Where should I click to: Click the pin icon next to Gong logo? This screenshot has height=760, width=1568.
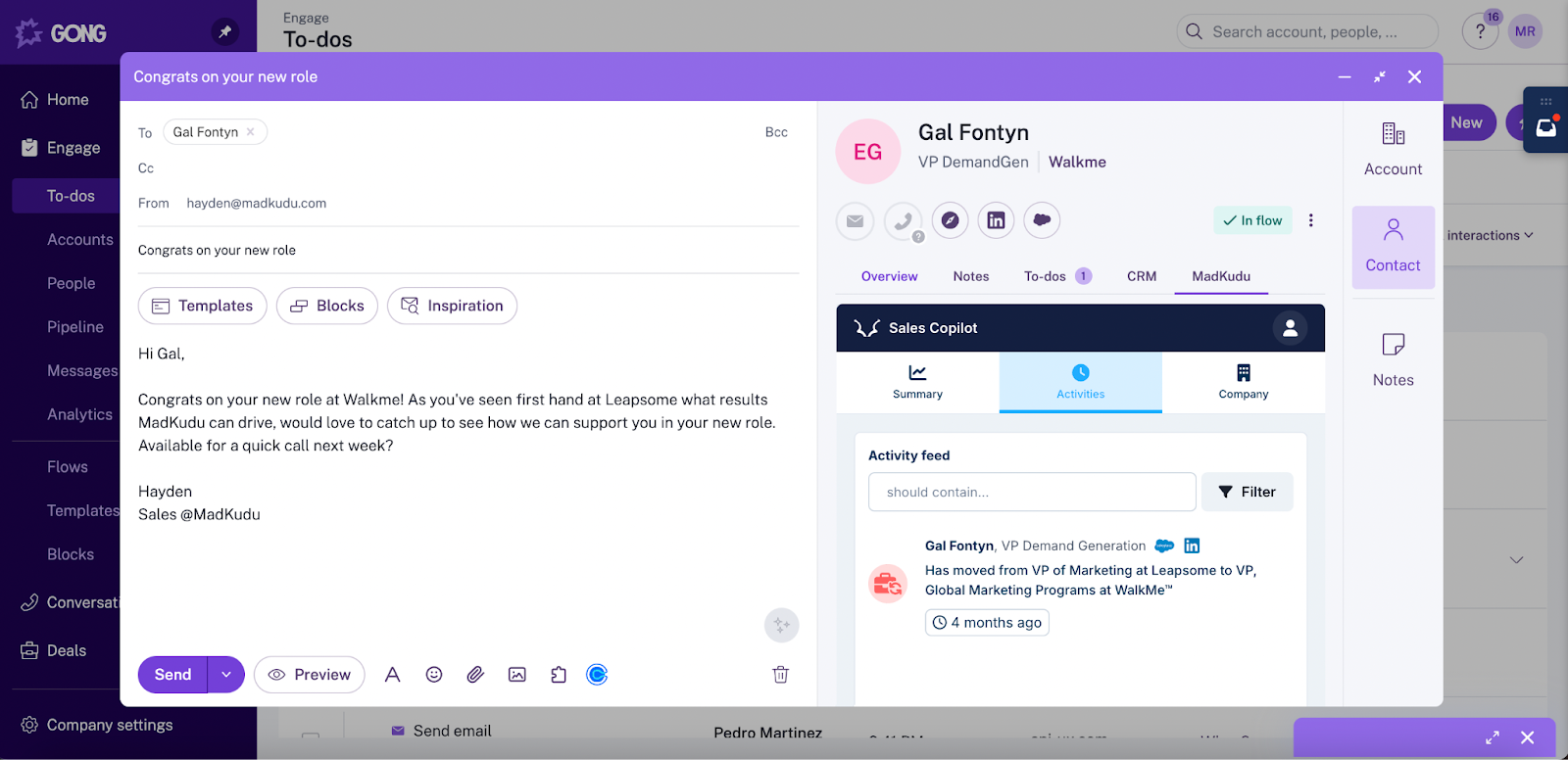224,32
